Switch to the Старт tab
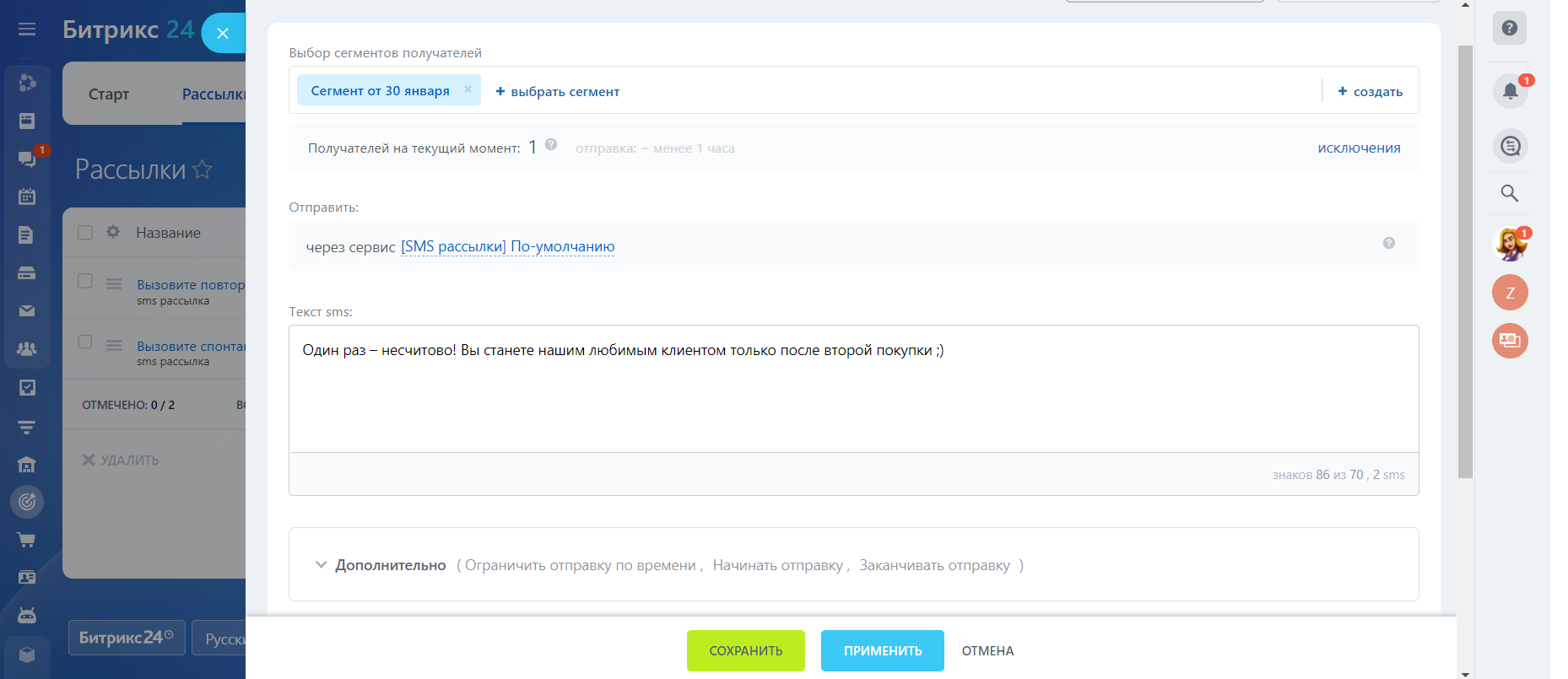The height and width of the screenshot is (679, 1568). [x=109, y=94]
